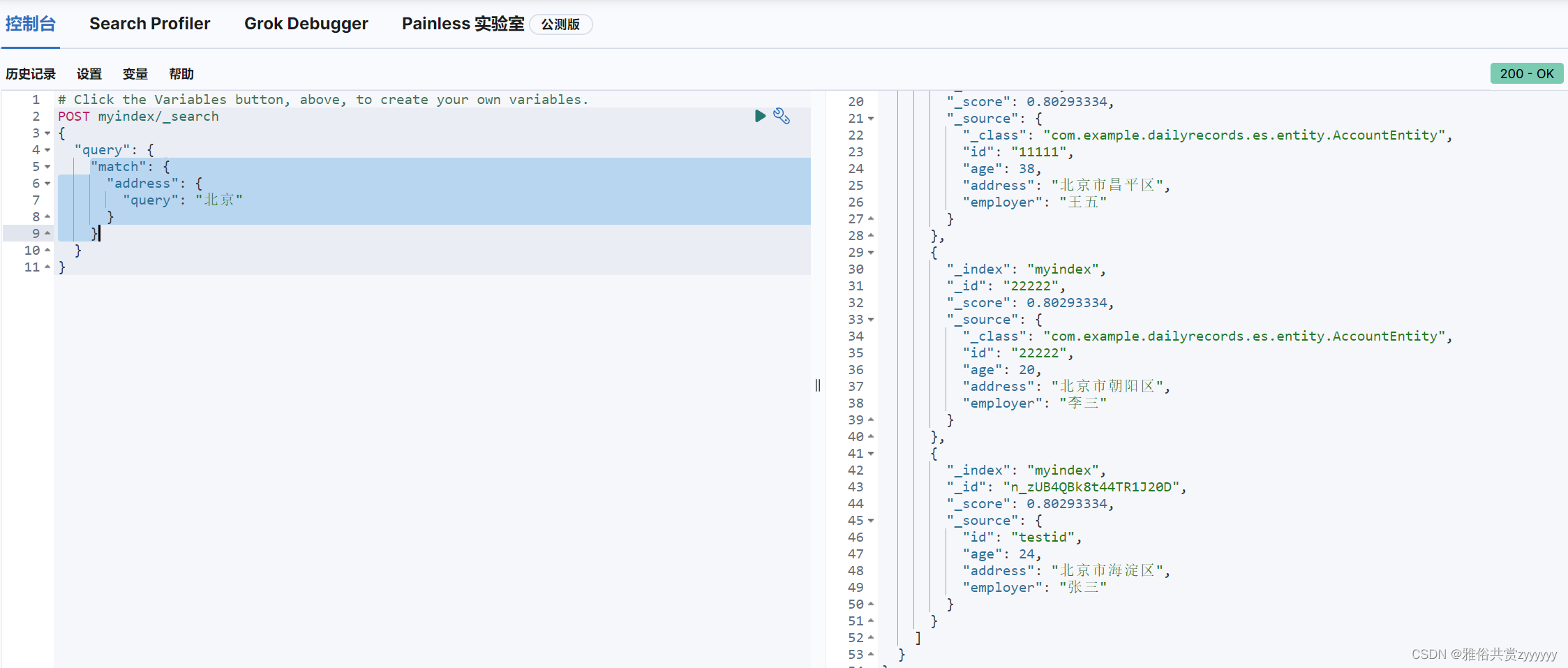Switch to the 控制台 tab

pos(31,24)
